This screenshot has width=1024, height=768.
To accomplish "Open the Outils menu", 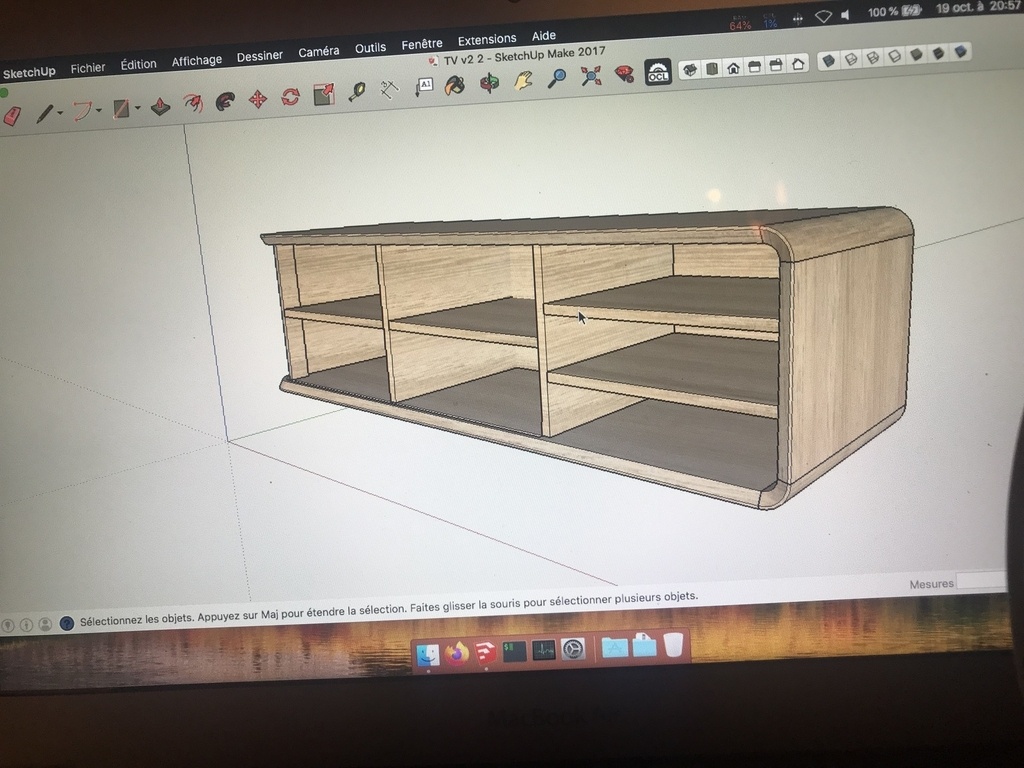I will (370, 48).
